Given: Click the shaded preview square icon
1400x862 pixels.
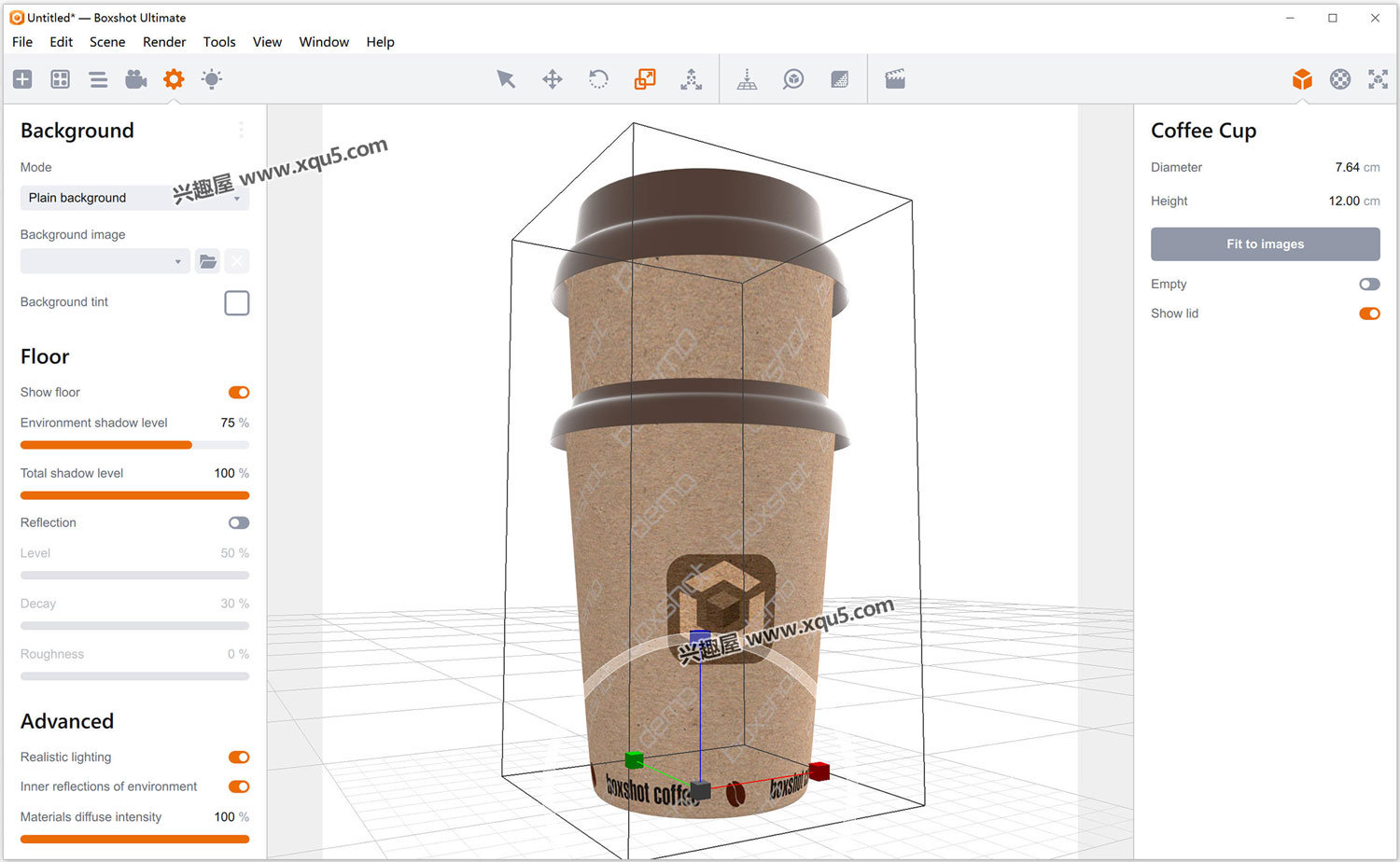Looking at the screenshot, I should (x=840, y=79).
